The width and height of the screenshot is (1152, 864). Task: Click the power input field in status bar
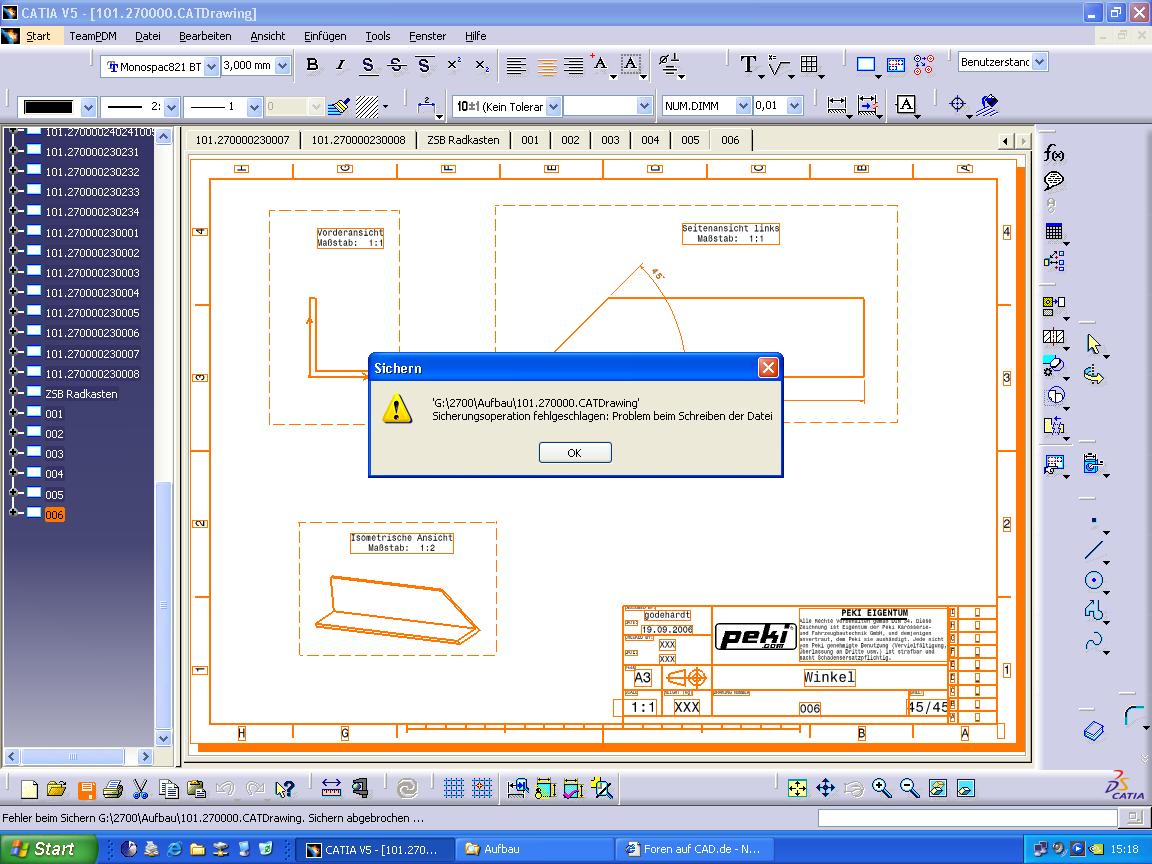(967, 817)
